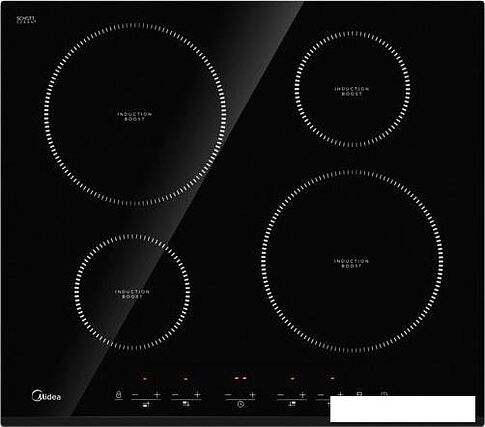Tap plus for the second cooking zone
Image resolution: width=485 pixels, height=427 pixels.
[x=197, y=395]
